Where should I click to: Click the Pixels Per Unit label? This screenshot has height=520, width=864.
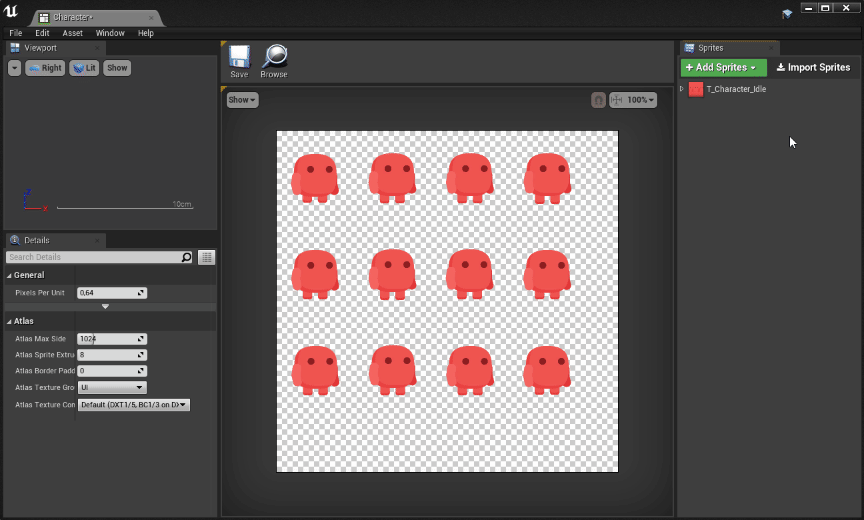pyautogui.click(x=40, y=293)
